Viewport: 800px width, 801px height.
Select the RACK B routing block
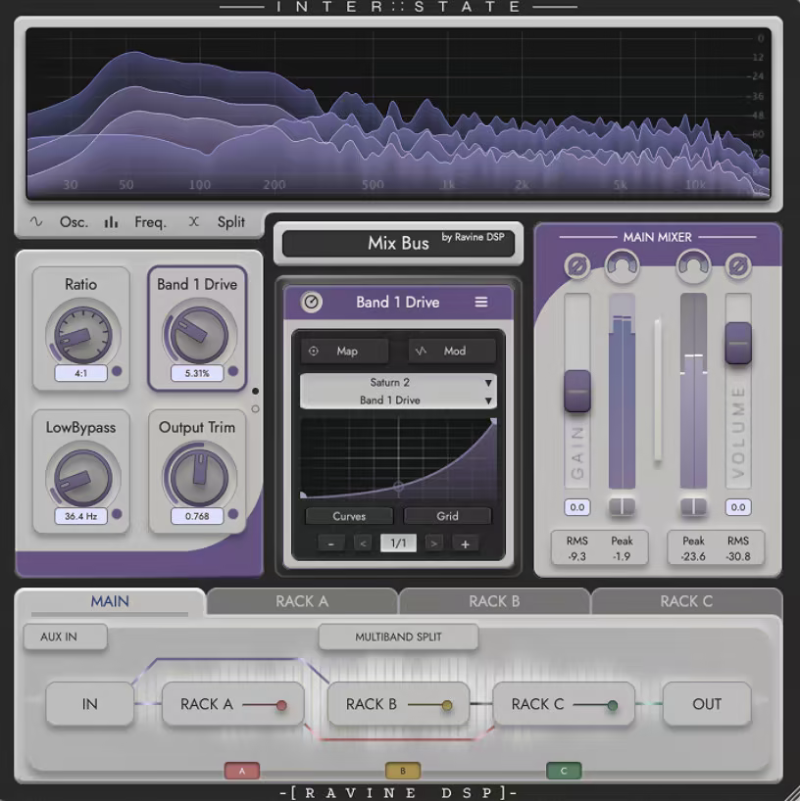pyautogui.click(x=398, y=704)
